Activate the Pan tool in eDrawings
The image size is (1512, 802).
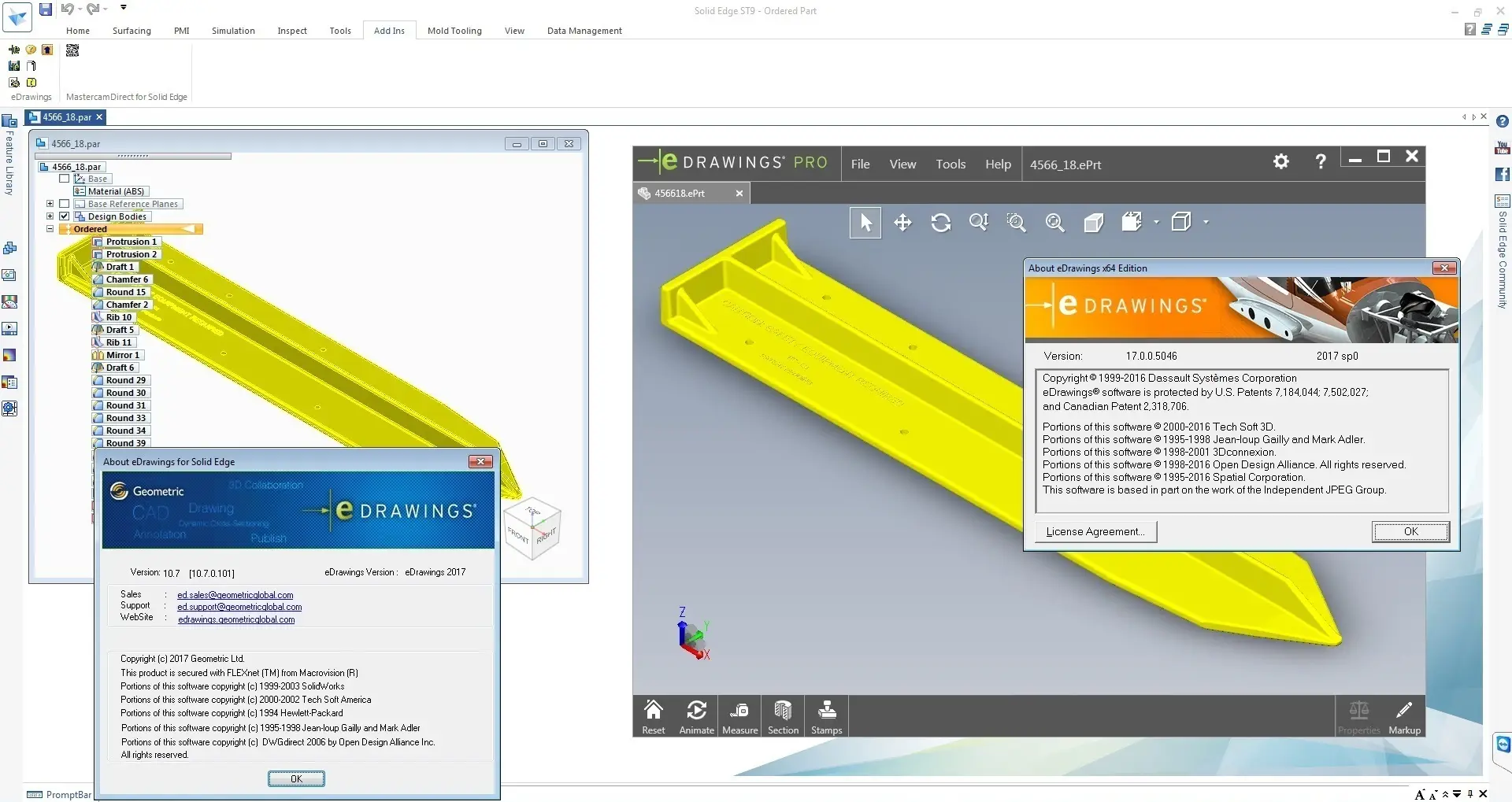[x=902, y=223]
